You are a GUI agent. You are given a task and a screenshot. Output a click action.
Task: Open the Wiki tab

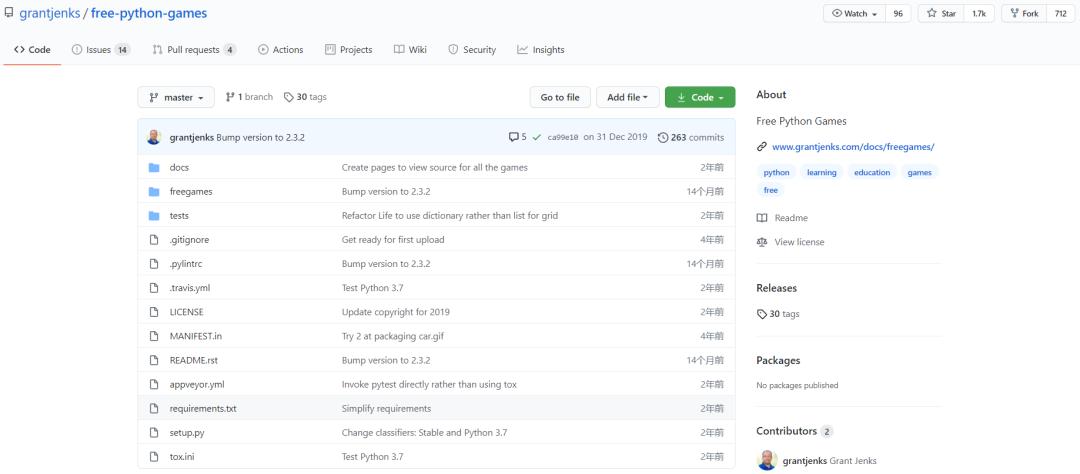click(411, 50)
